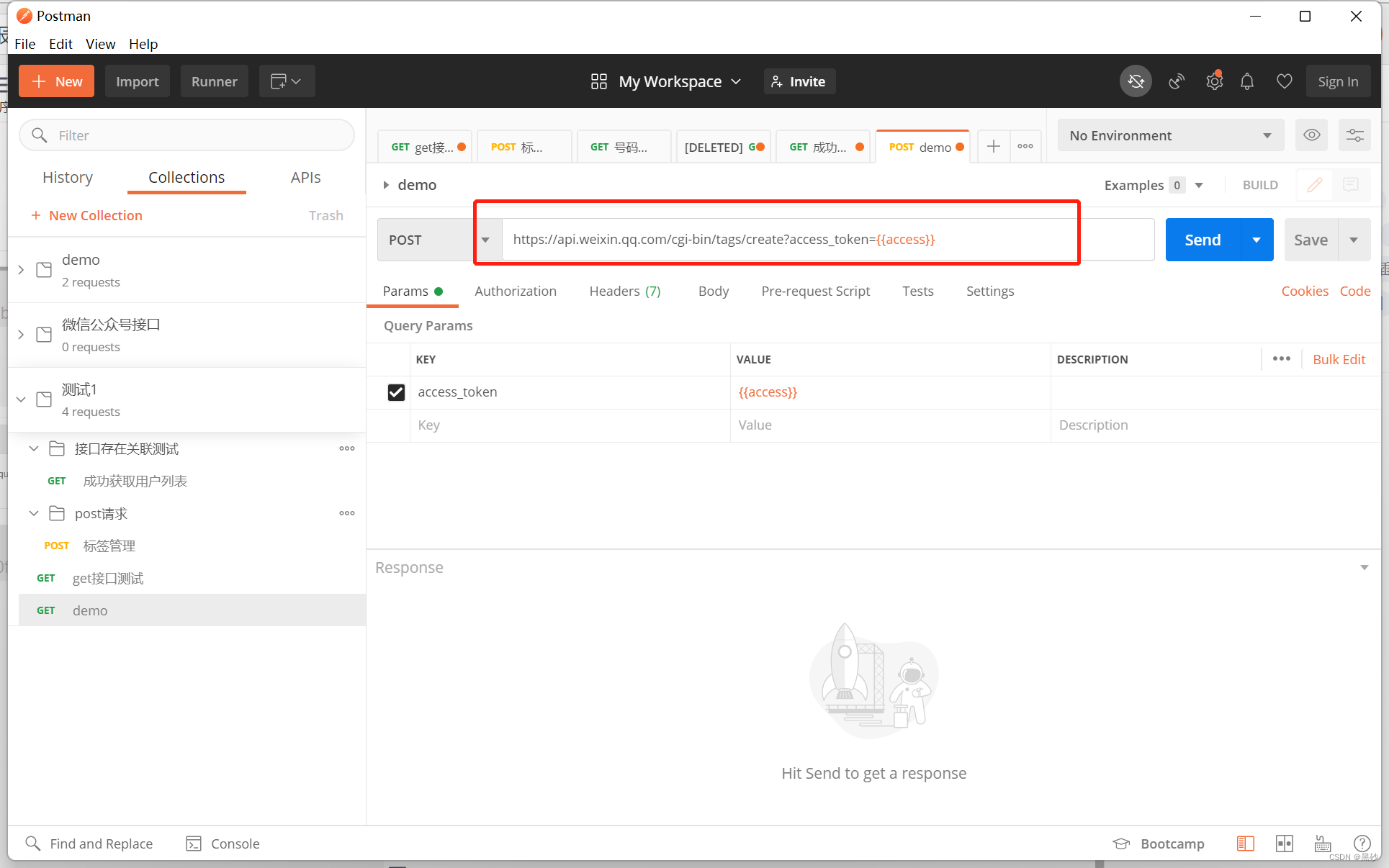Expand the 微信公众号接口 collection
1389x868 pixels.
21,335
